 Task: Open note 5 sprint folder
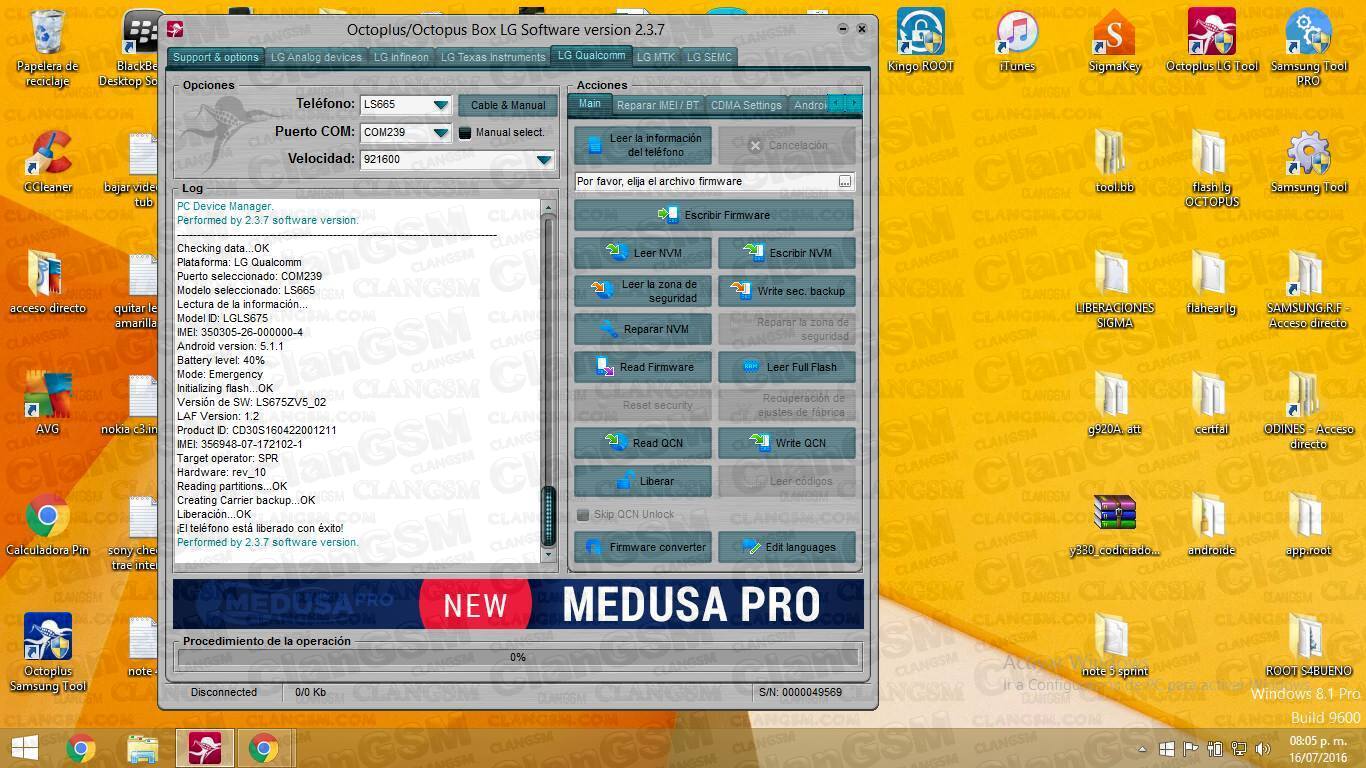point(1114,646)
